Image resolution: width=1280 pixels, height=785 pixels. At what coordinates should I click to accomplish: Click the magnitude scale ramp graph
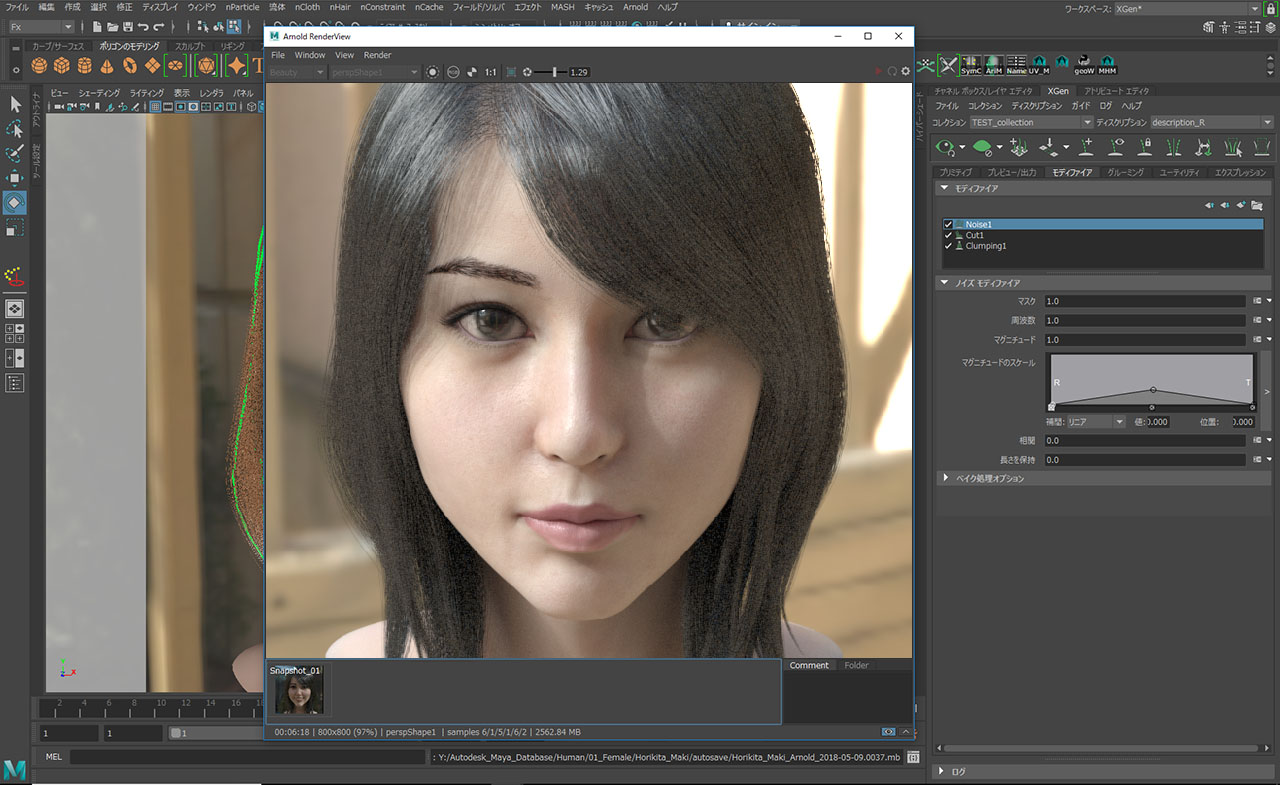point(1152,380)
